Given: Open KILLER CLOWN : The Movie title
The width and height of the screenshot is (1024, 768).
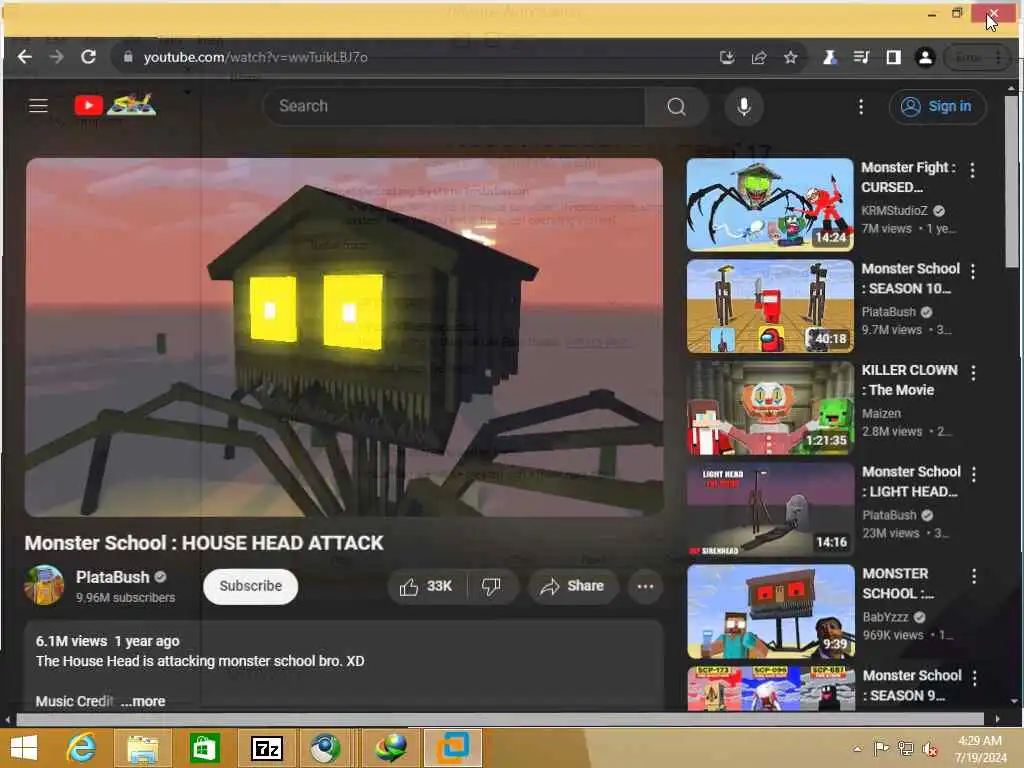Looking at the screenshot, I should click(910, 380).
